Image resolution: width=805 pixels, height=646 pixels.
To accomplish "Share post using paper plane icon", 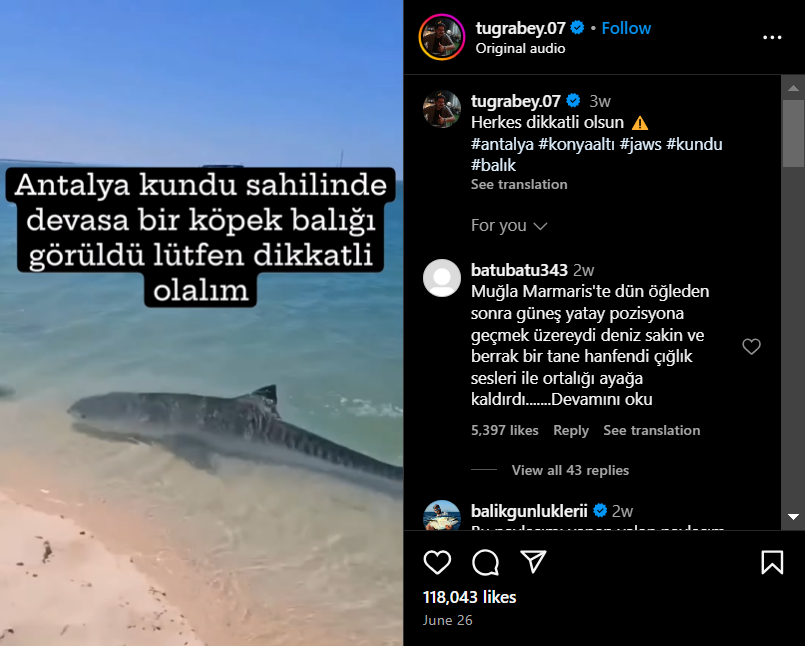I will [533, 562].
